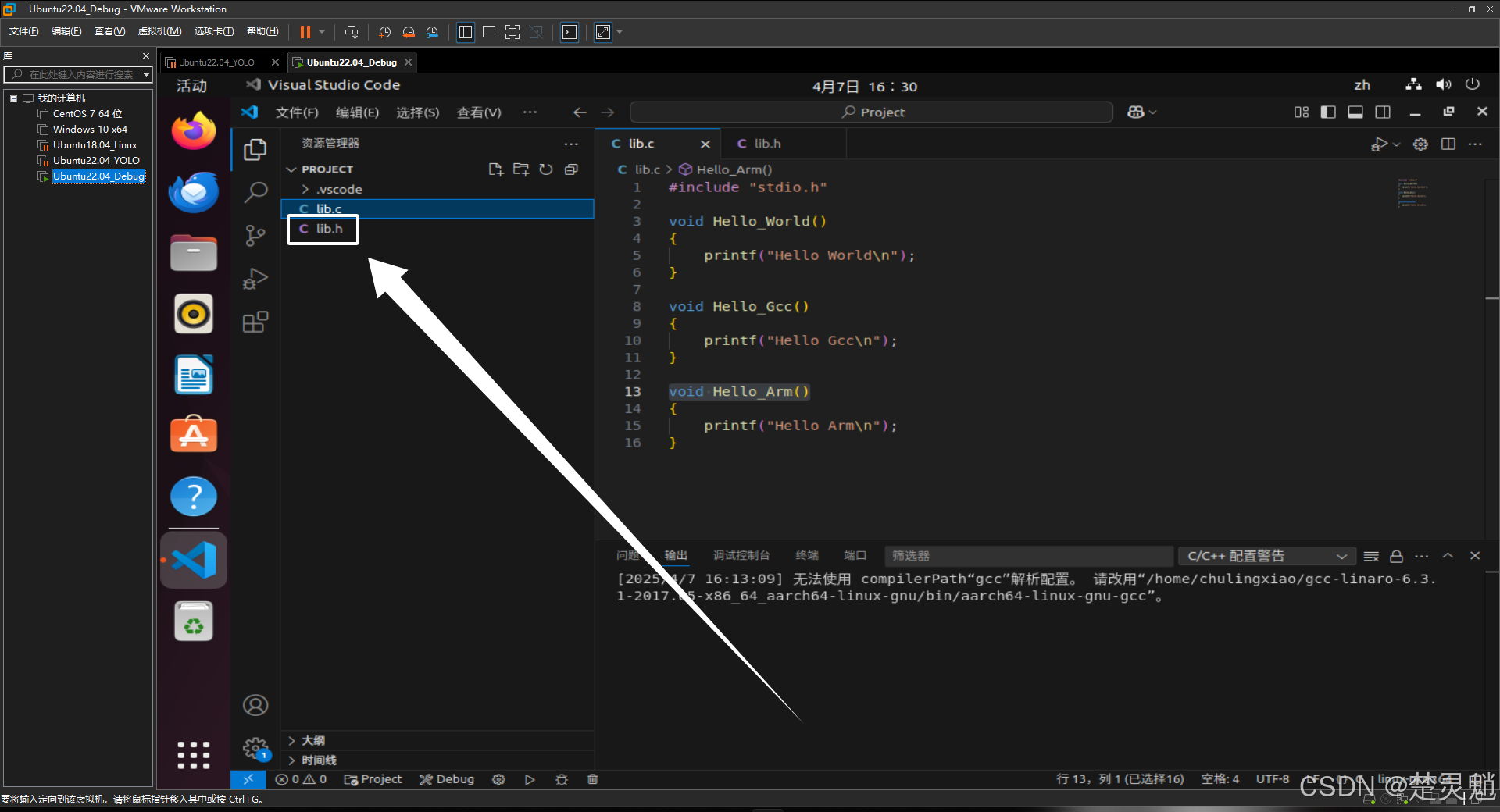The height and width of the screenshot is (812, 1500).
Task: Switch to 调试控制台 debug console tab
Action: click(741, 556)
